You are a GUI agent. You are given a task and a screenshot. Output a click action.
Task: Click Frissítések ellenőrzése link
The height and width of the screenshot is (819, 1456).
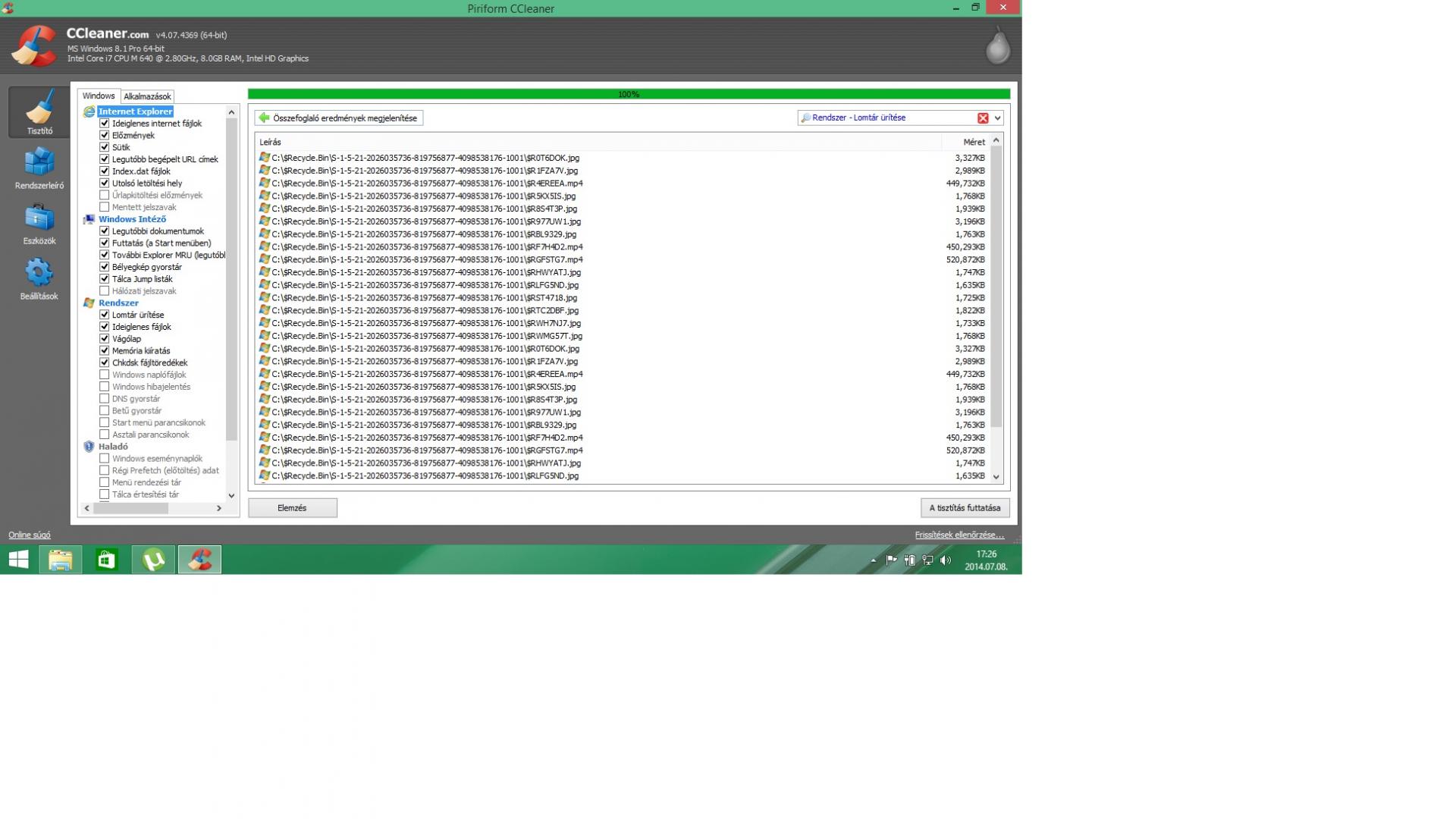click(959, 535)
